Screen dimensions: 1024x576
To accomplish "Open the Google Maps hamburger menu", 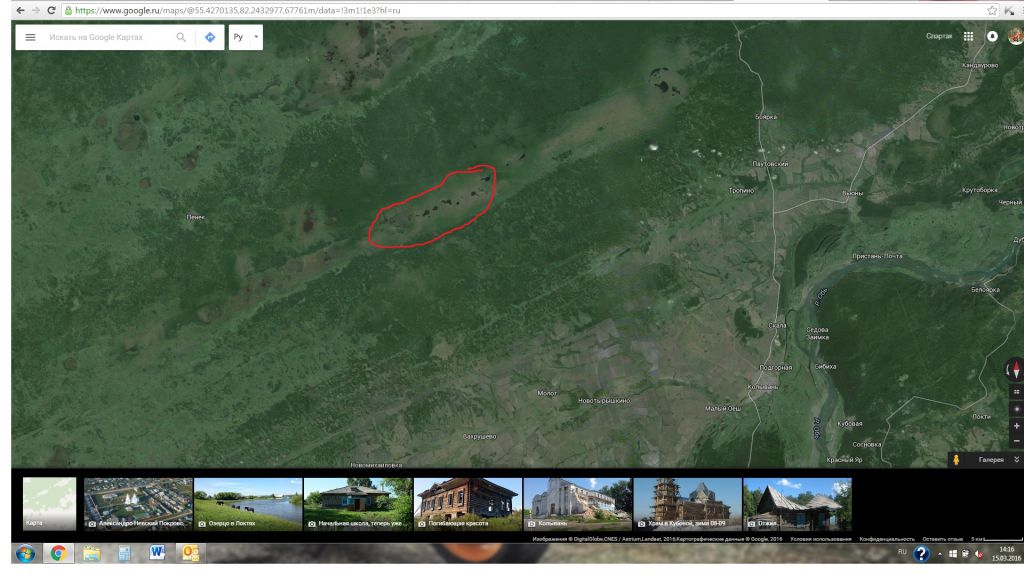I will coord(30,37).
